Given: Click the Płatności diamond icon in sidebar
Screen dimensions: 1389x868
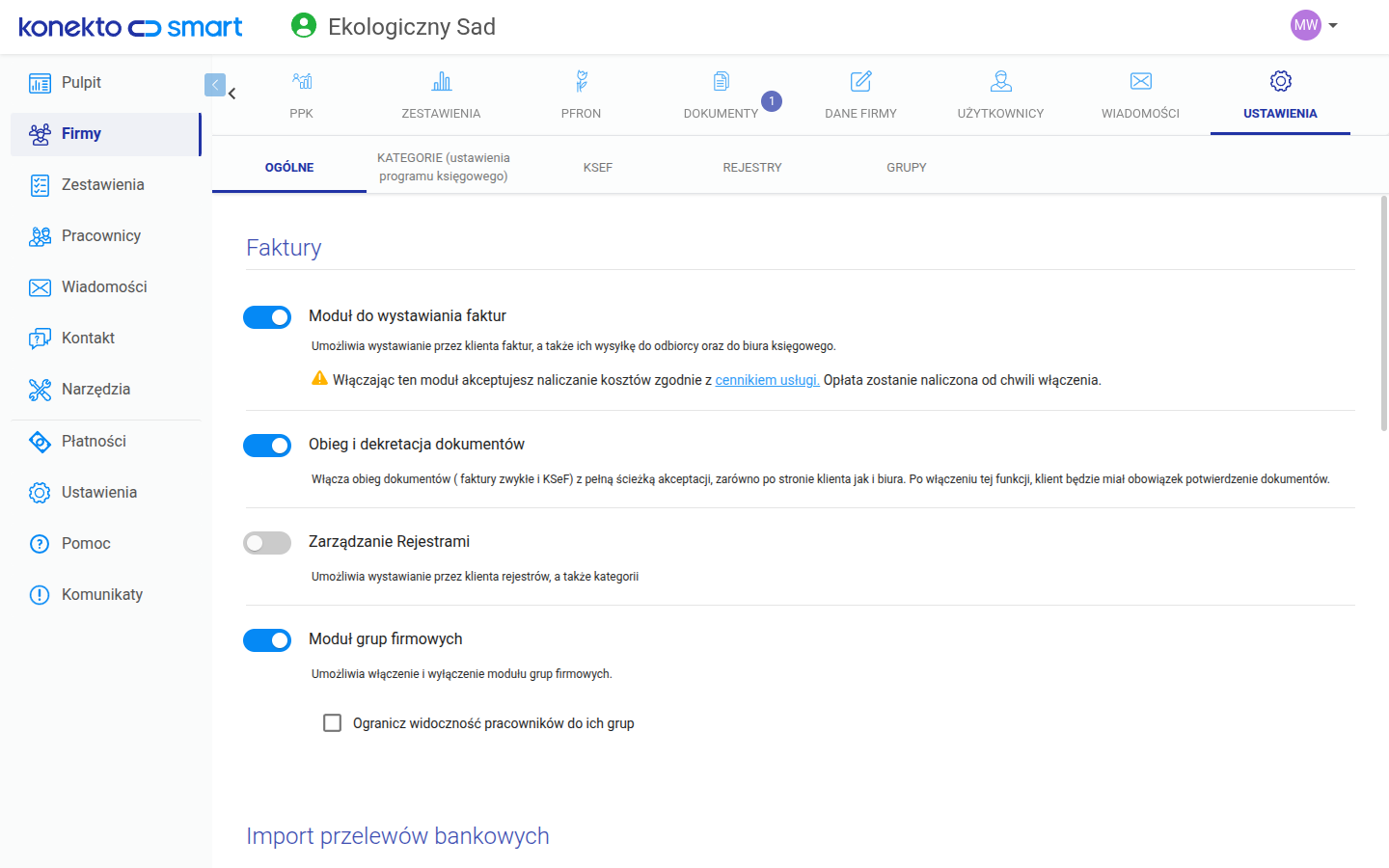Looking at the screenshot, I should pyautogui.click(x=40, y=442).
